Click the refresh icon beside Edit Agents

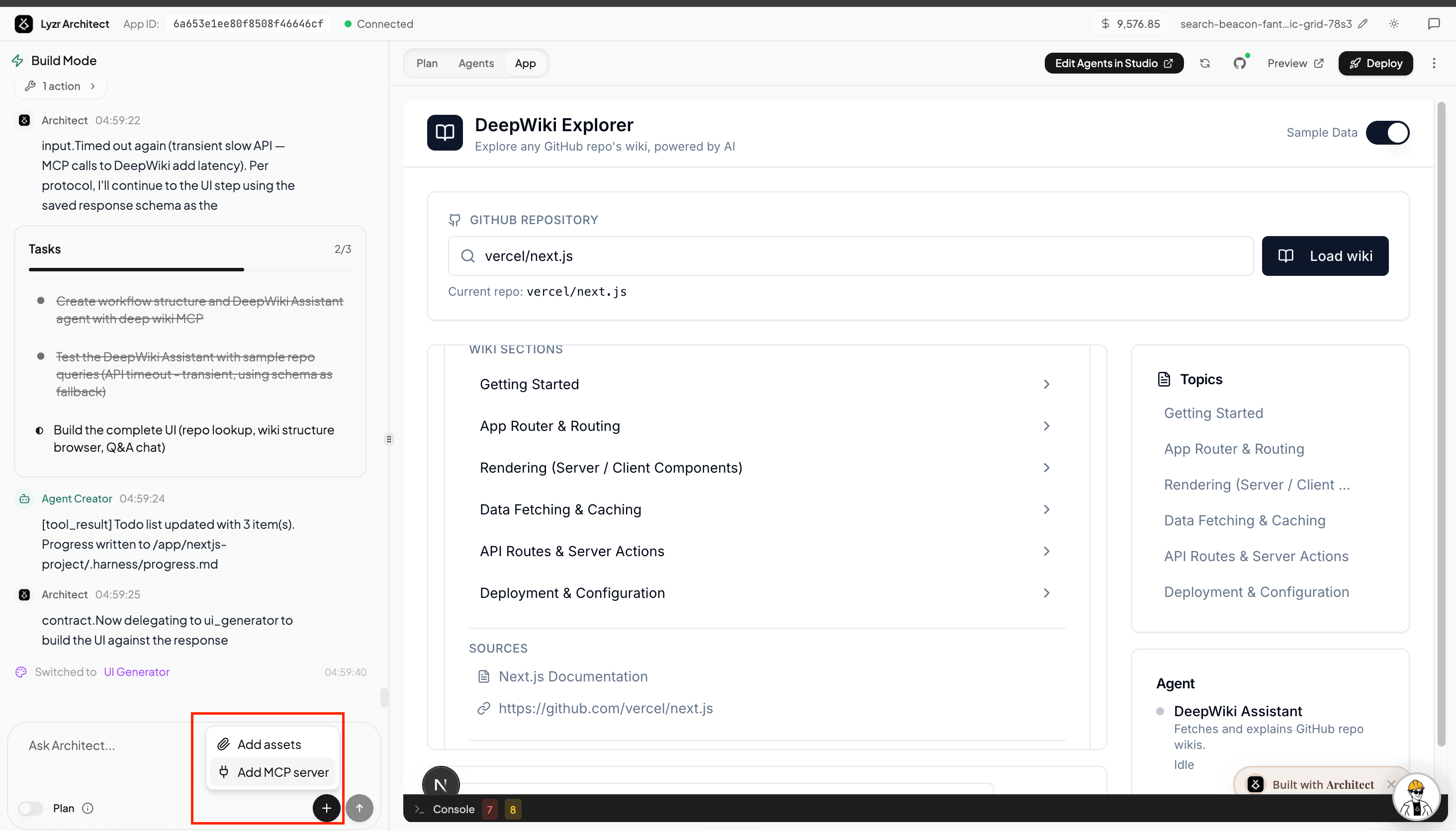coord(1205,63)
